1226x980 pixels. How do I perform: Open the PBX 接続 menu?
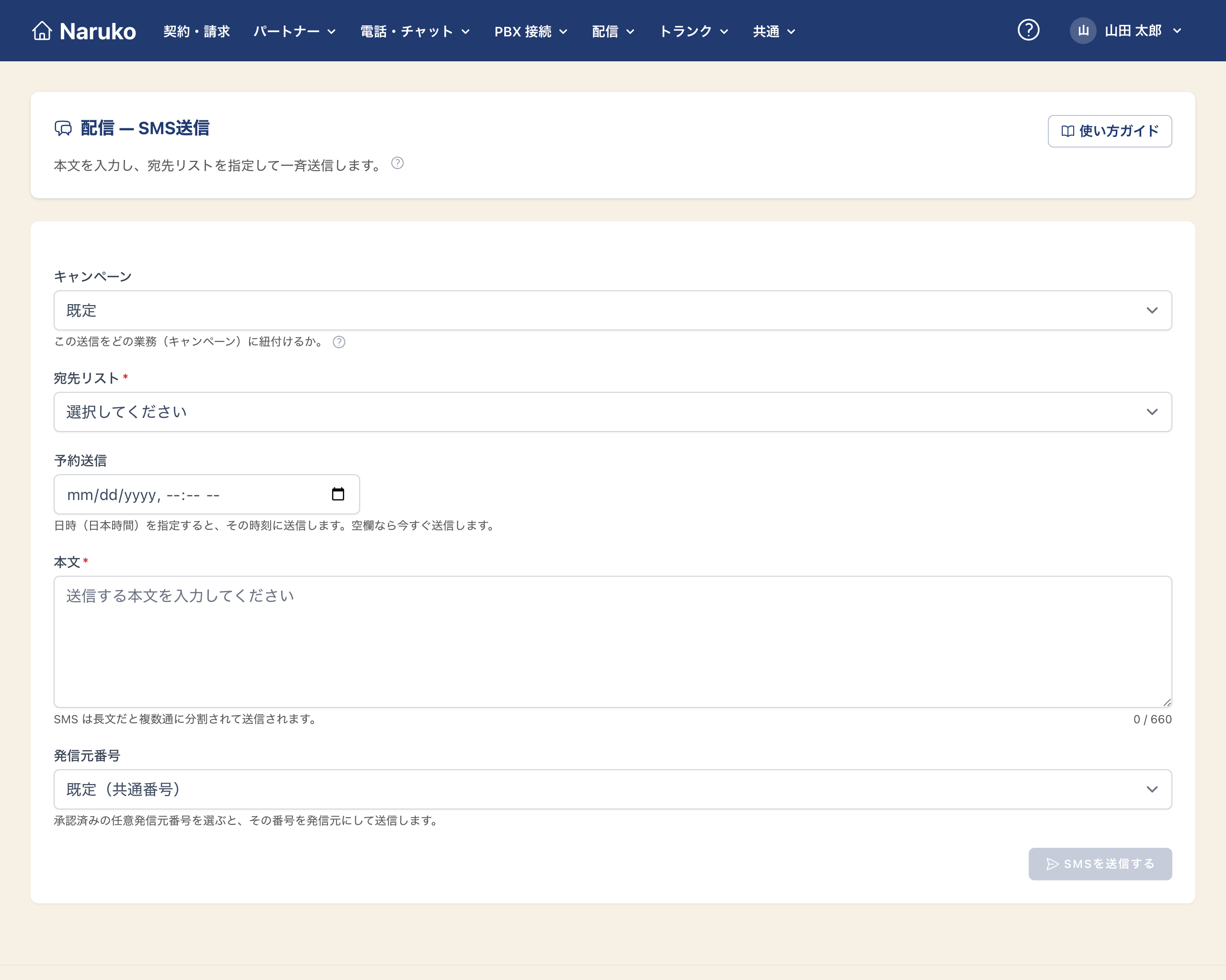coord(531,31)
